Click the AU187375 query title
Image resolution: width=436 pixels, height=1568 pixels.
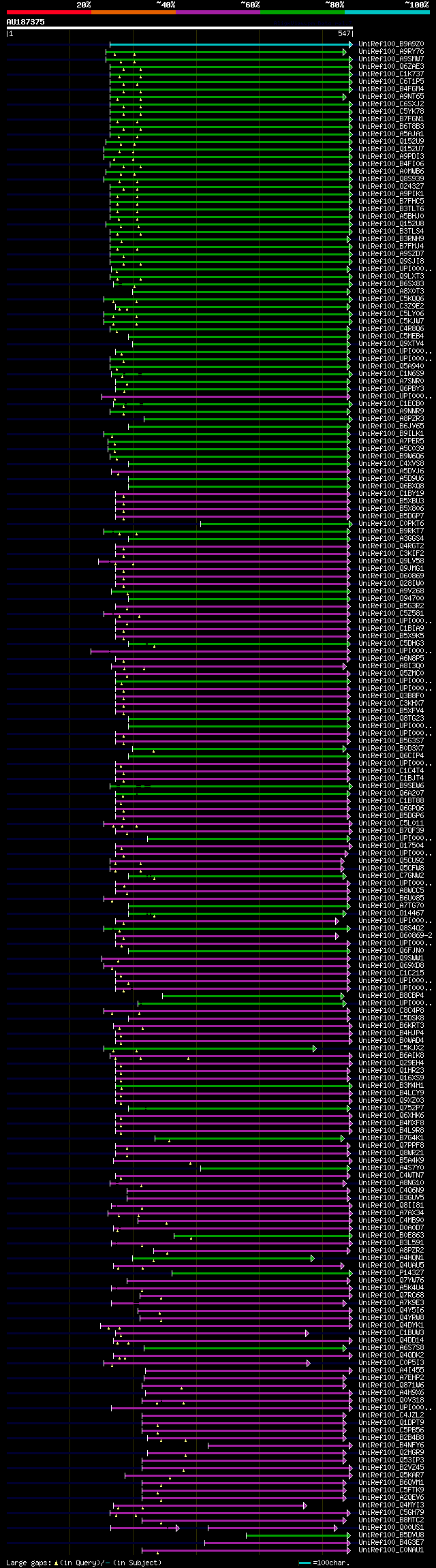click(x=26, y=22)
